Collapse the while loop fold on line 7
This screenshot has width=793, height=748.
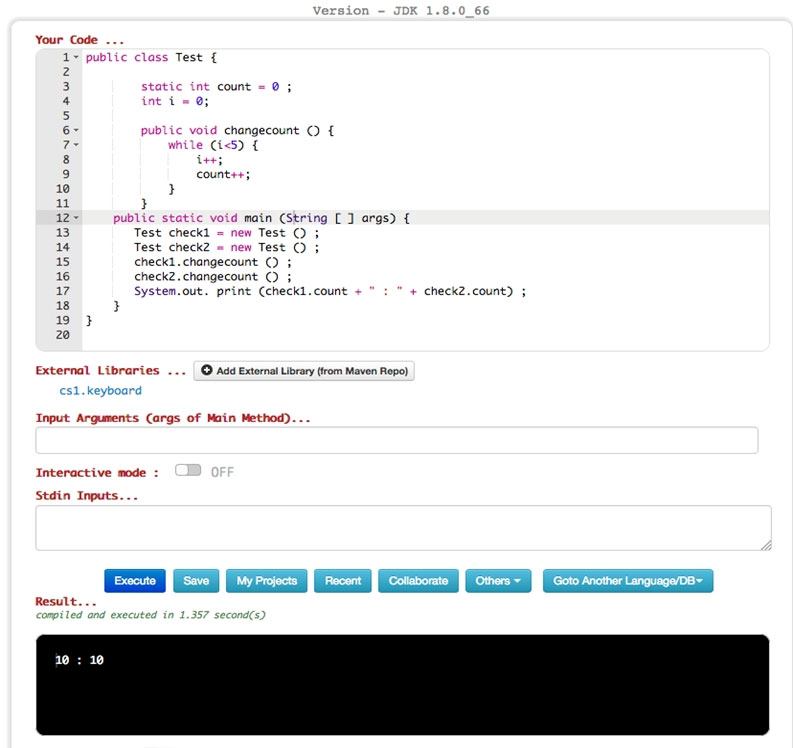click(x=76, y=145)
